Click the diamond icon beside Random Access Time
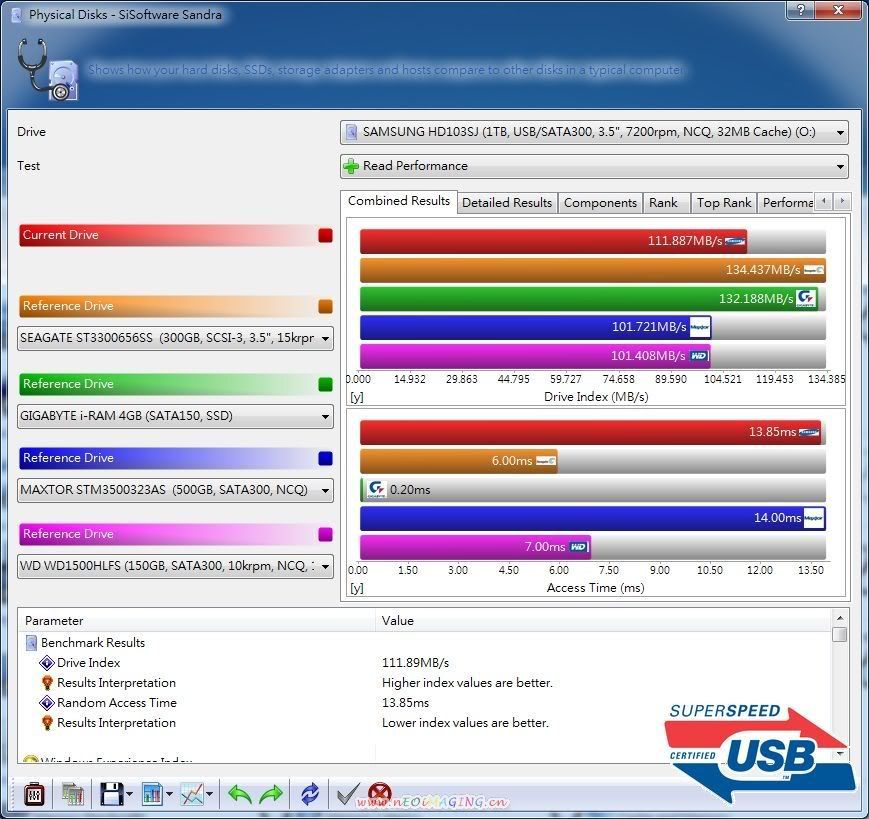 47,703
